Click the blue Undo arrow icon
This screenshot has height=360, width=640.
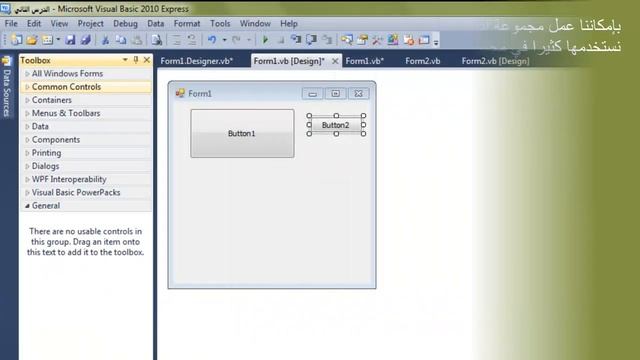(212, 40)
